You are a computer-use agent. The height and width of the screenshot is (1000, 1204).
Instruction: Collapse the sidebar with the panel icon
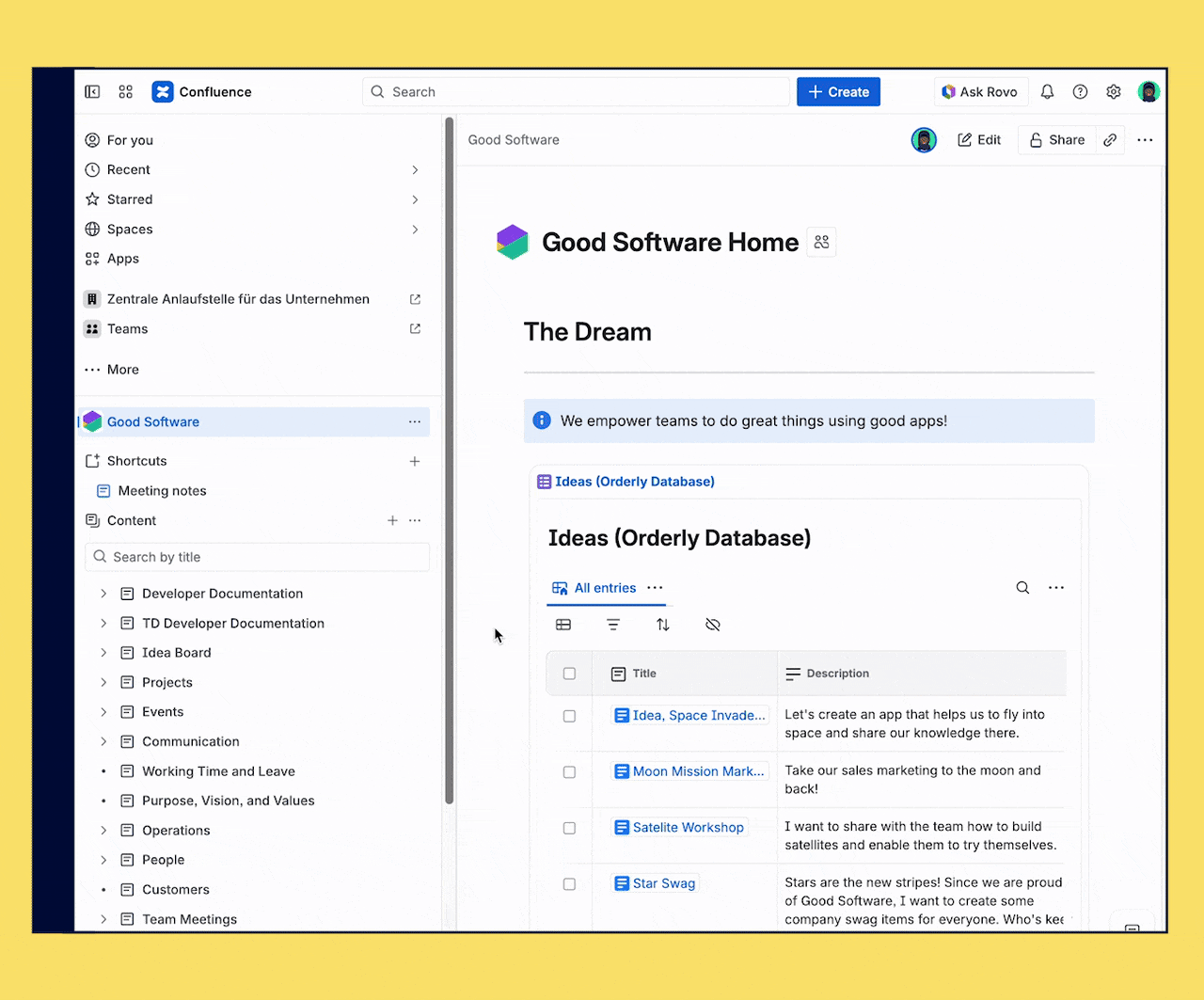(x=92, y=92)
